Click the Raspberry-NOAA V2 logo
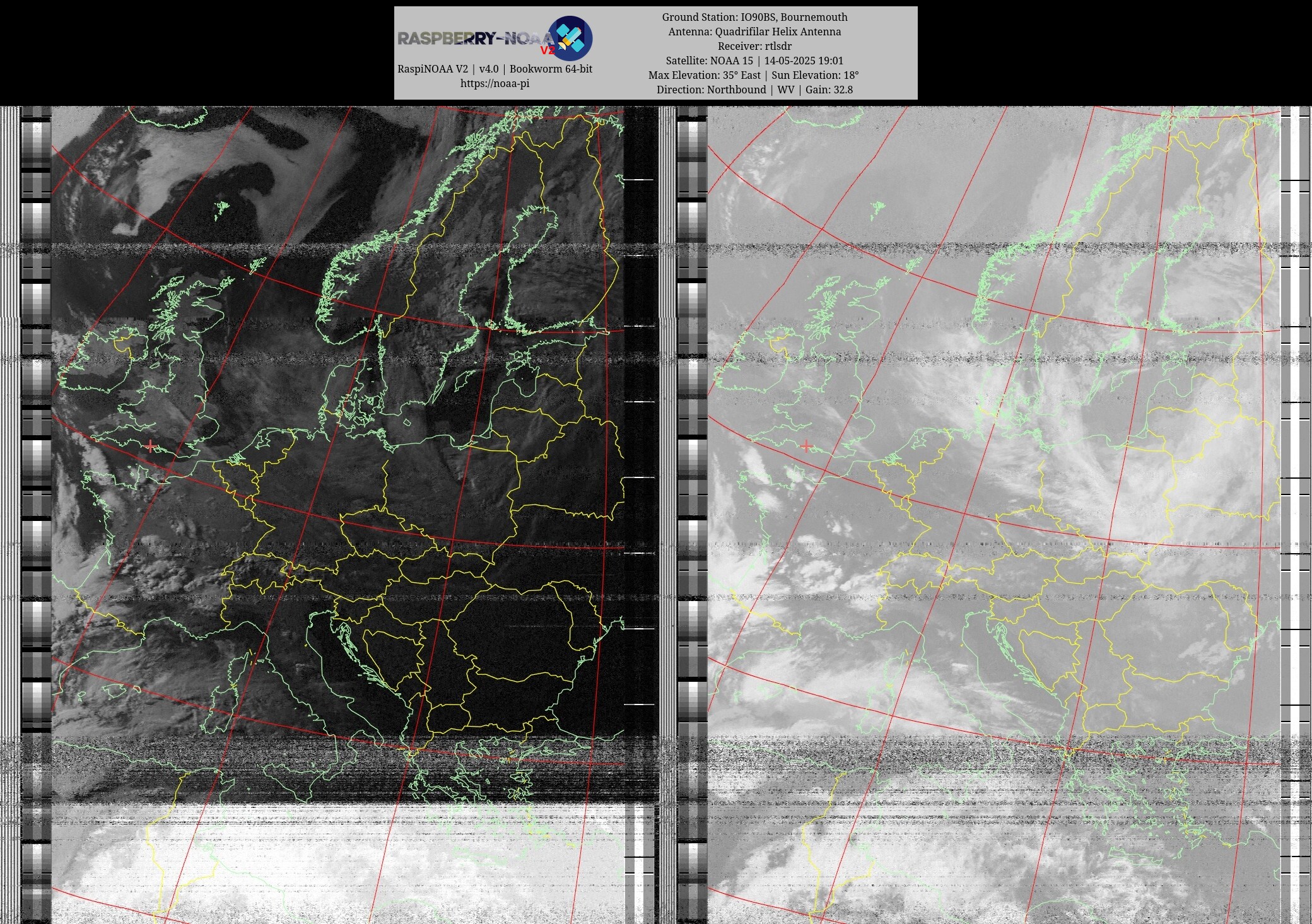 point(495,38)
